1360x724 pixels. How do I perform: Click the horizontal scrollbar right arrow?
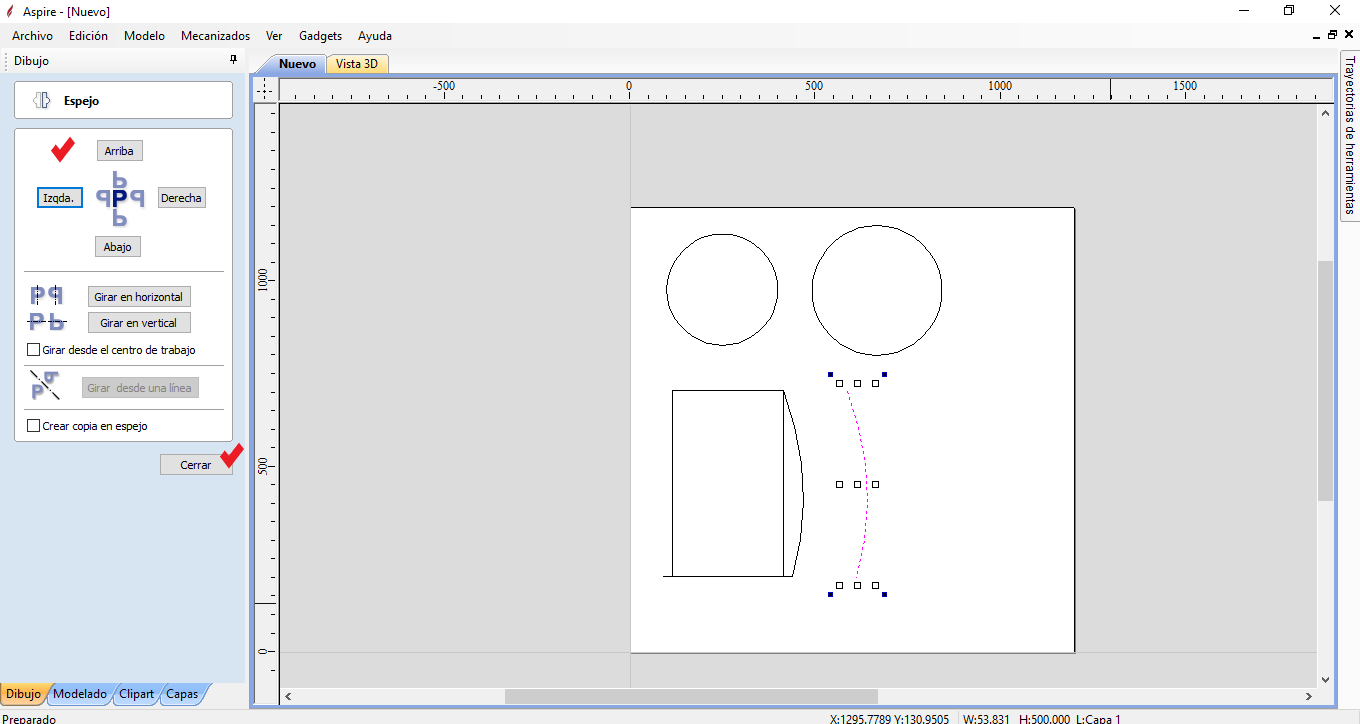coord(1308,696)
